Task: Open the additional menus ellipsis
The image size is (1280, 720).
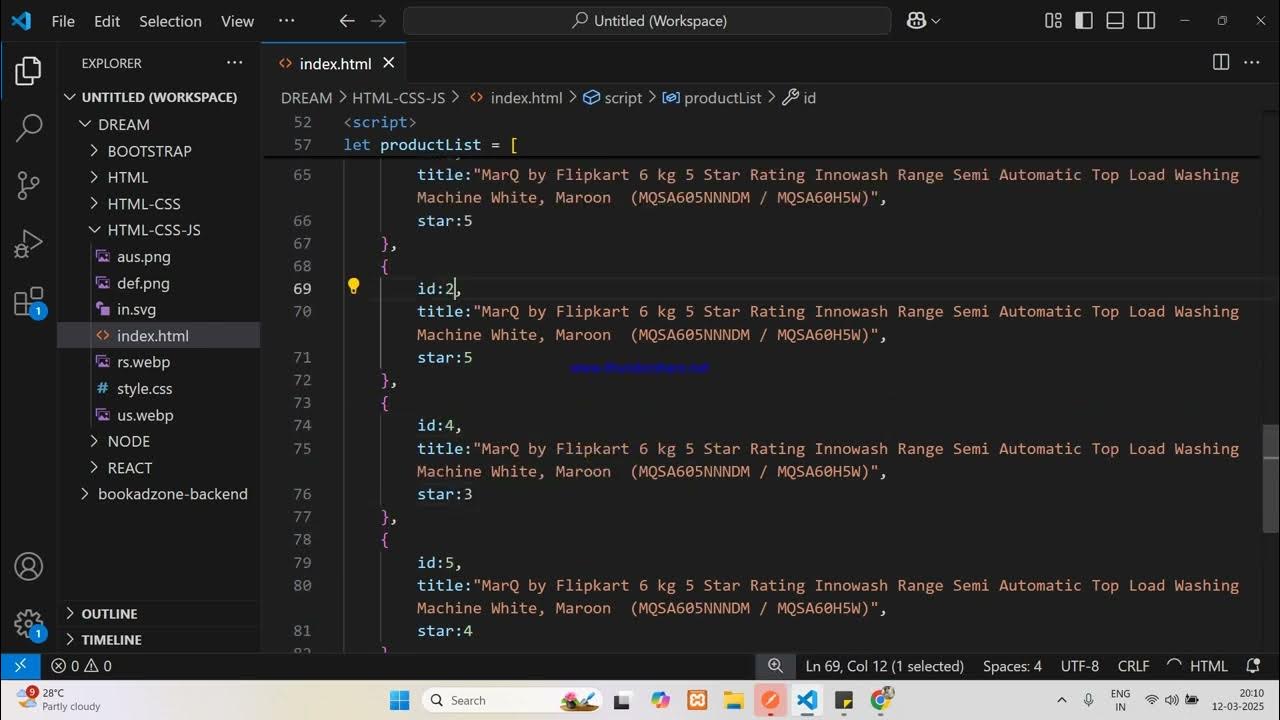Action: click(x=287, y=20)
